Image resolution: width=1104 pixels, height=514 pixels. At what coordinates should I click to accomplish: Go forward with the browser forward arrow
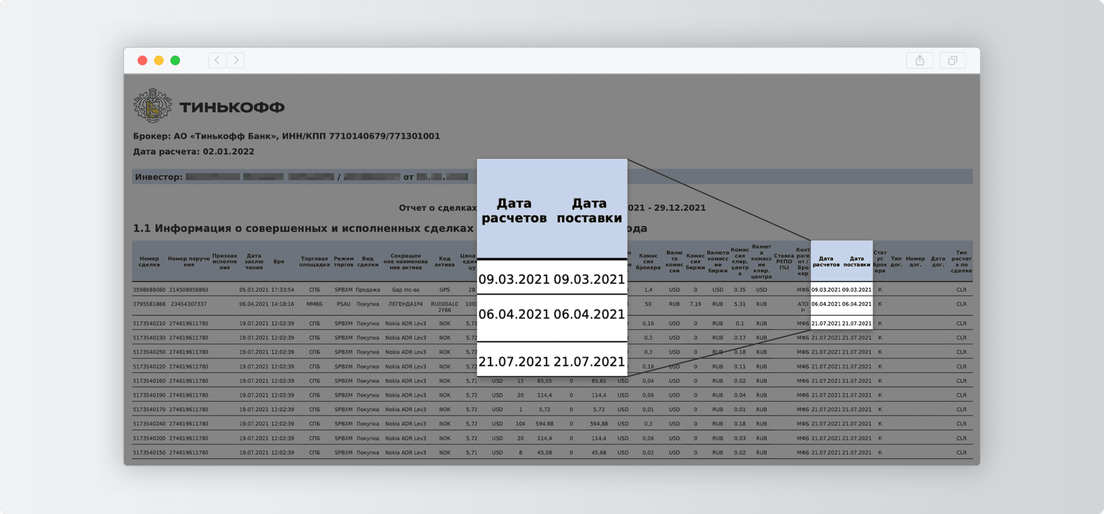[236, 61]
